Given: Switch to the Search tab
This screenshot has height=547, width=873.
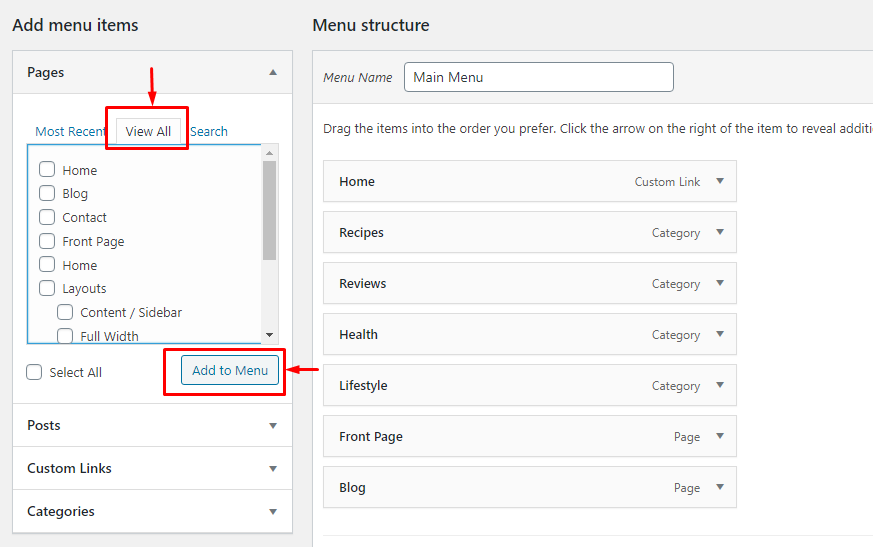Looking at the screenshot, I should point(209,131).
